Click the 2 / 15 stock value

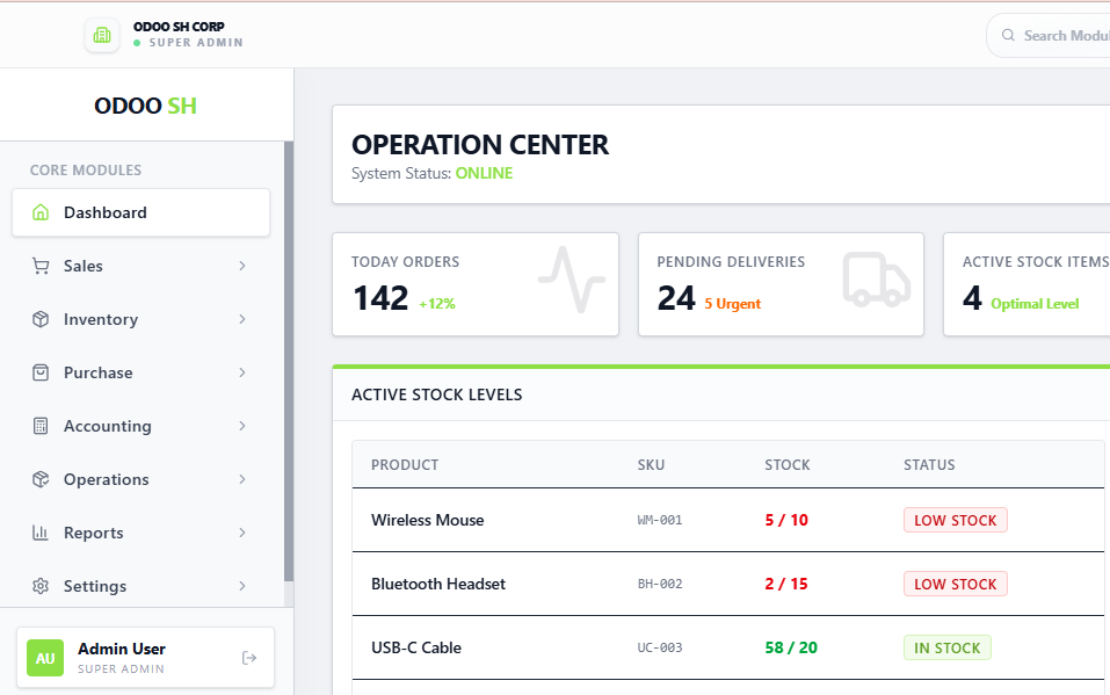[x=786, y=584]
